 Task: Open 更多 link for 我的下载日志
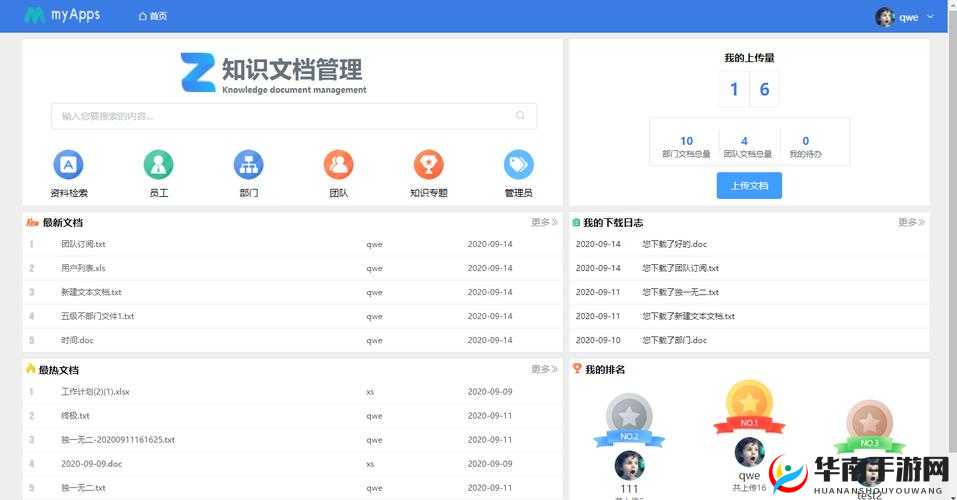click(x=911, y=222)
